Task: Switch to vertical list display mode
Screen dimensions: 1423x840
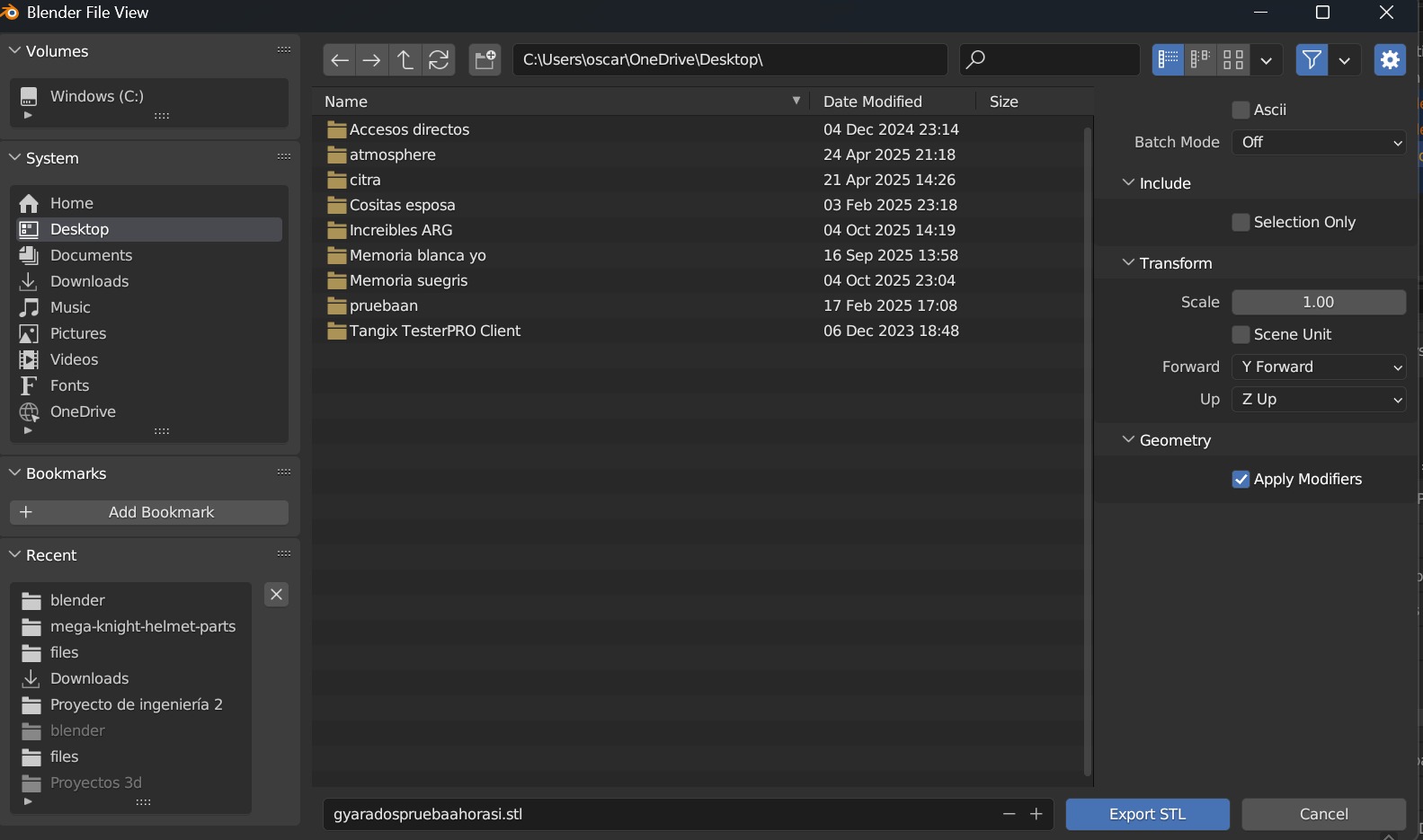Action: [1168, 59]
